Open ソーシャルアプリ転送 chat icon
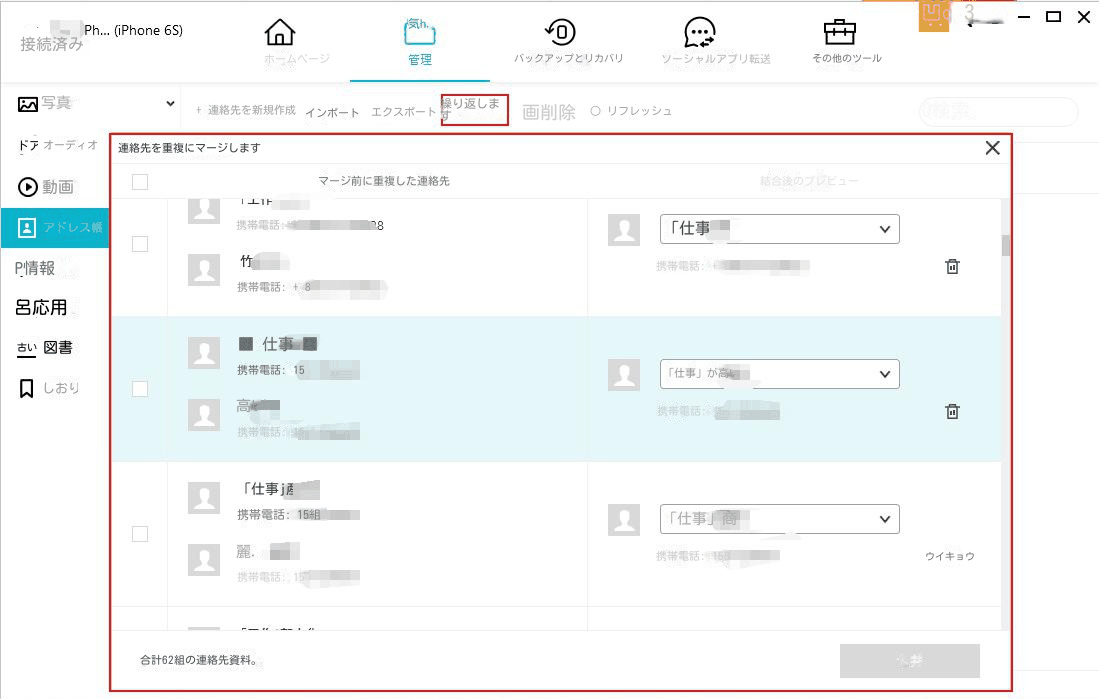The width and height of the screenshot is (1099, 699). [699, 32]
